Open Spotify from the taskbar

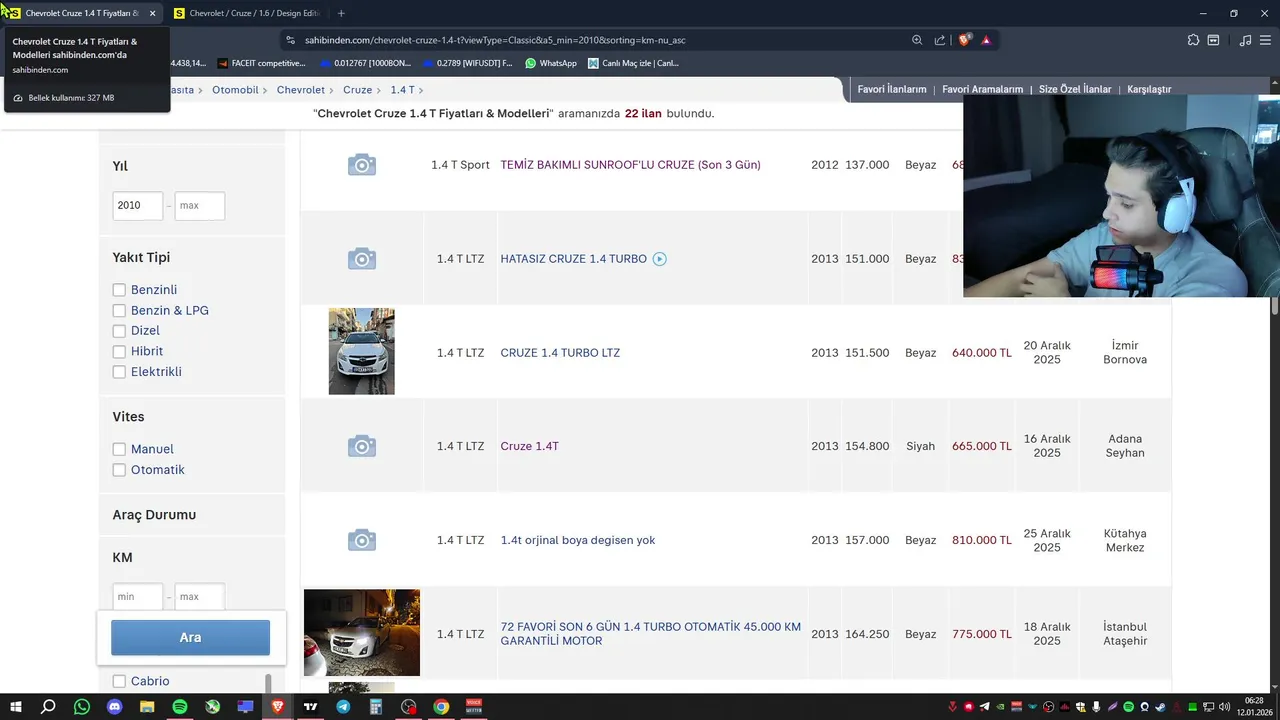tap(180, 707)
